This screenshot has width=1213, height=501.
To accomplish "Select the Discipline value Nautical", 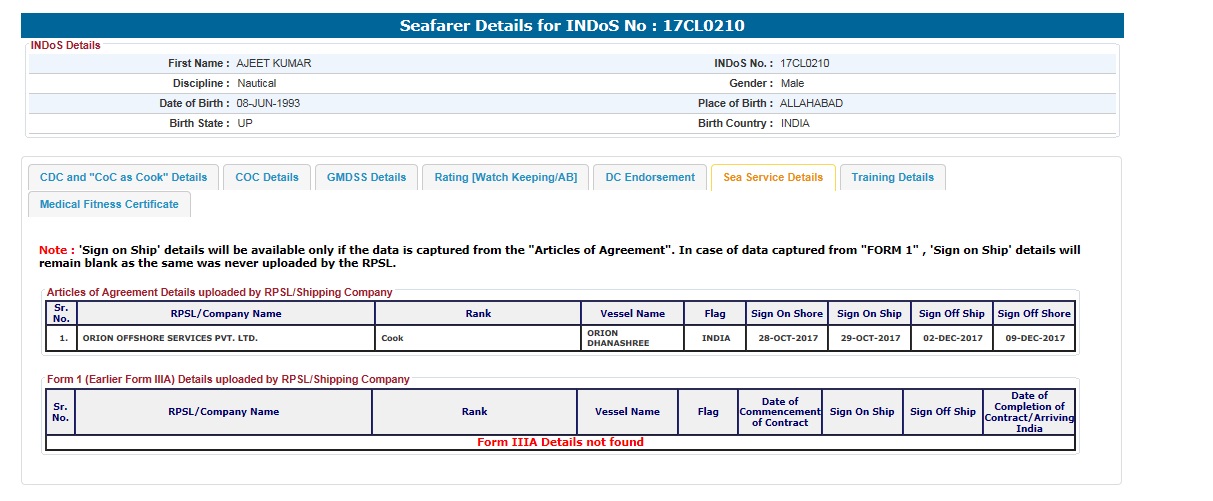I will (257, 83).
